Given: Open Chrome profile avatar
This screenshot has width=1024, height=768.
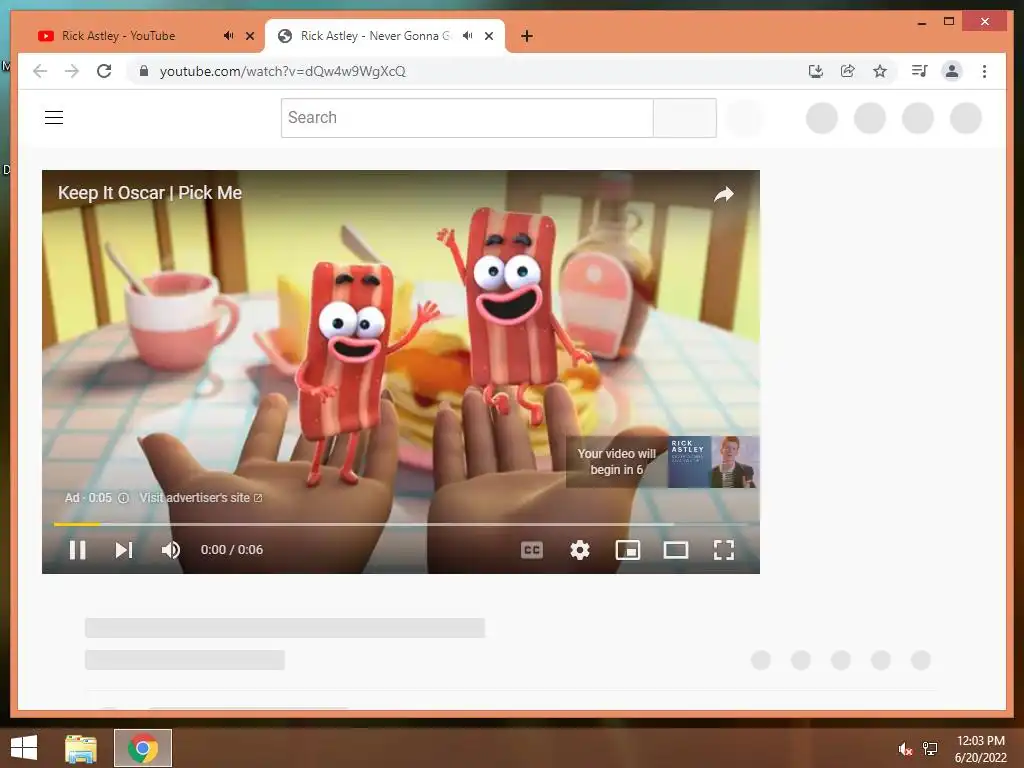Looking at the screenshot, I should [952, 71].
